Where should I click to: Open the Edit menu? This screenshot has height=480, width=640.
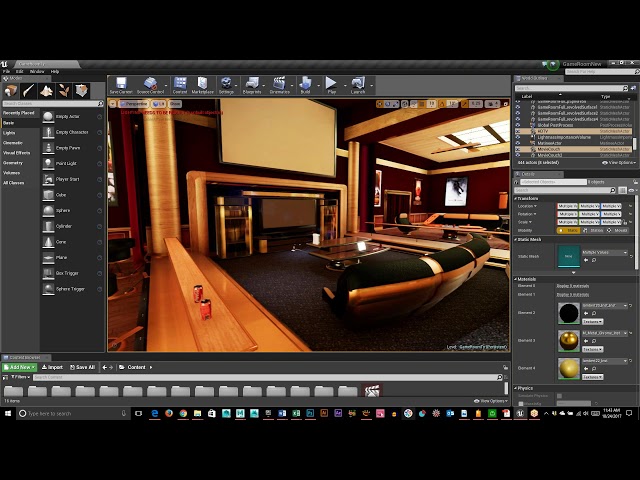coord(20,71)
